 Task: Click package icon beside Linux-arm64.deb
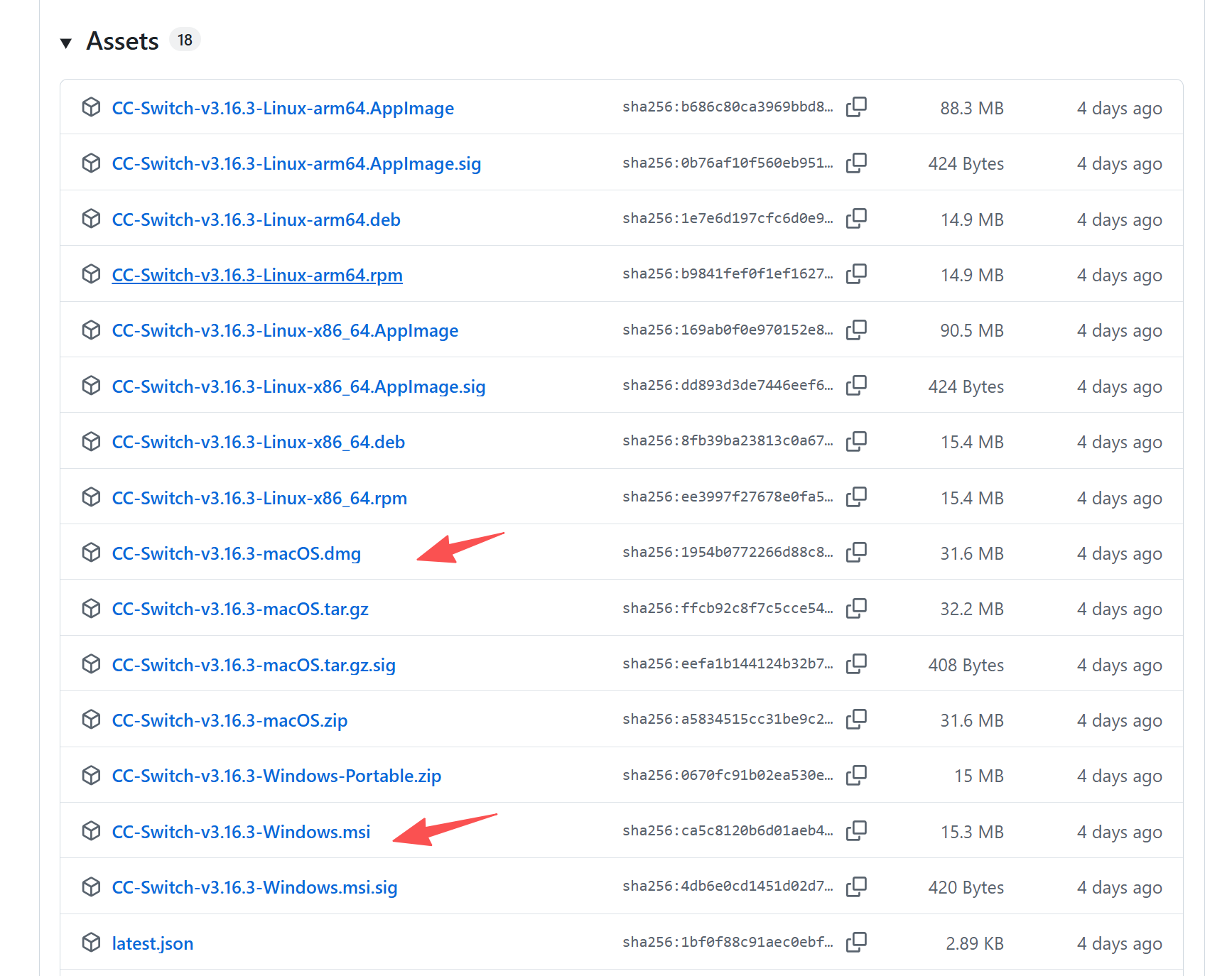click(x=91, y=219)
